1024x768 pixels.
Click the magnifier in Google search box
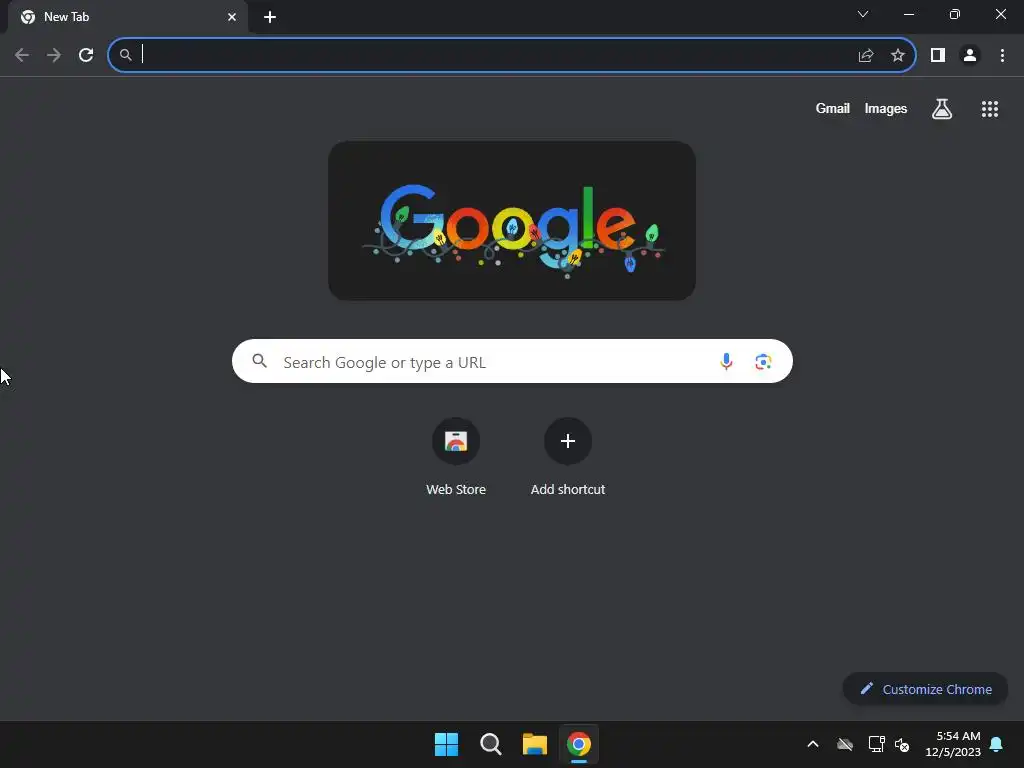pos(259,360)
